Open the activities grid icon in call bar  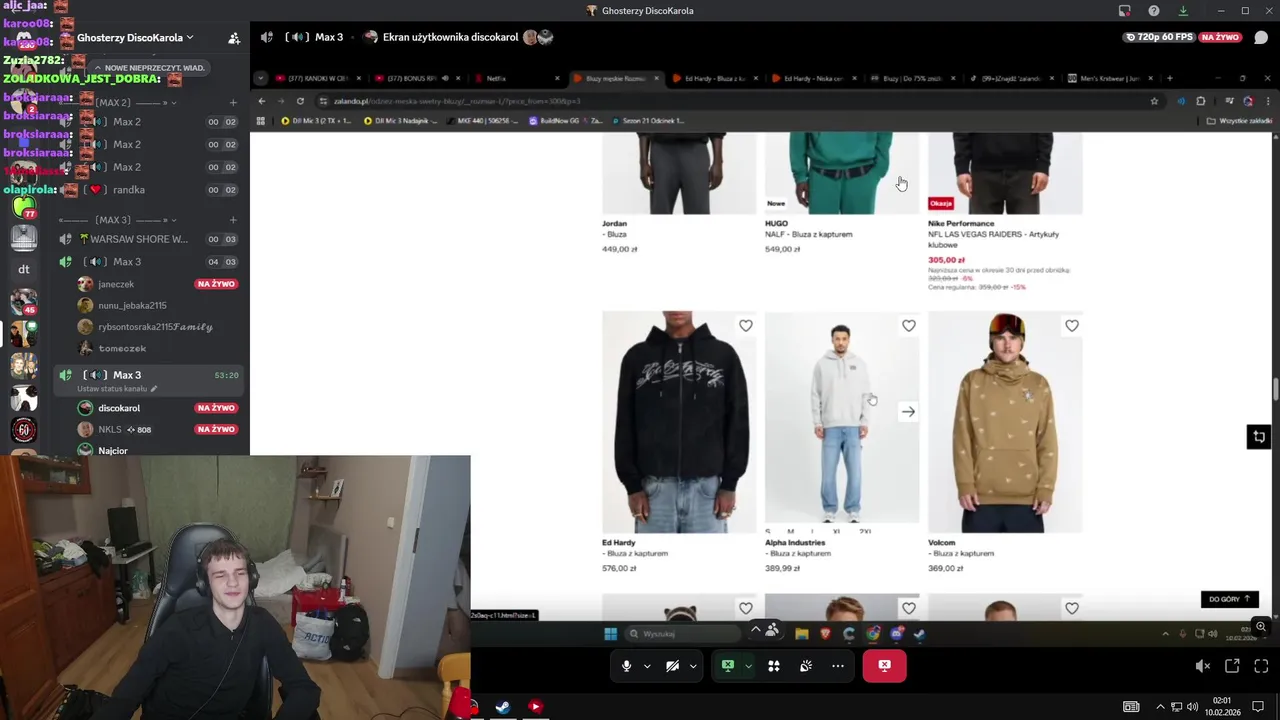click(774, 666)
